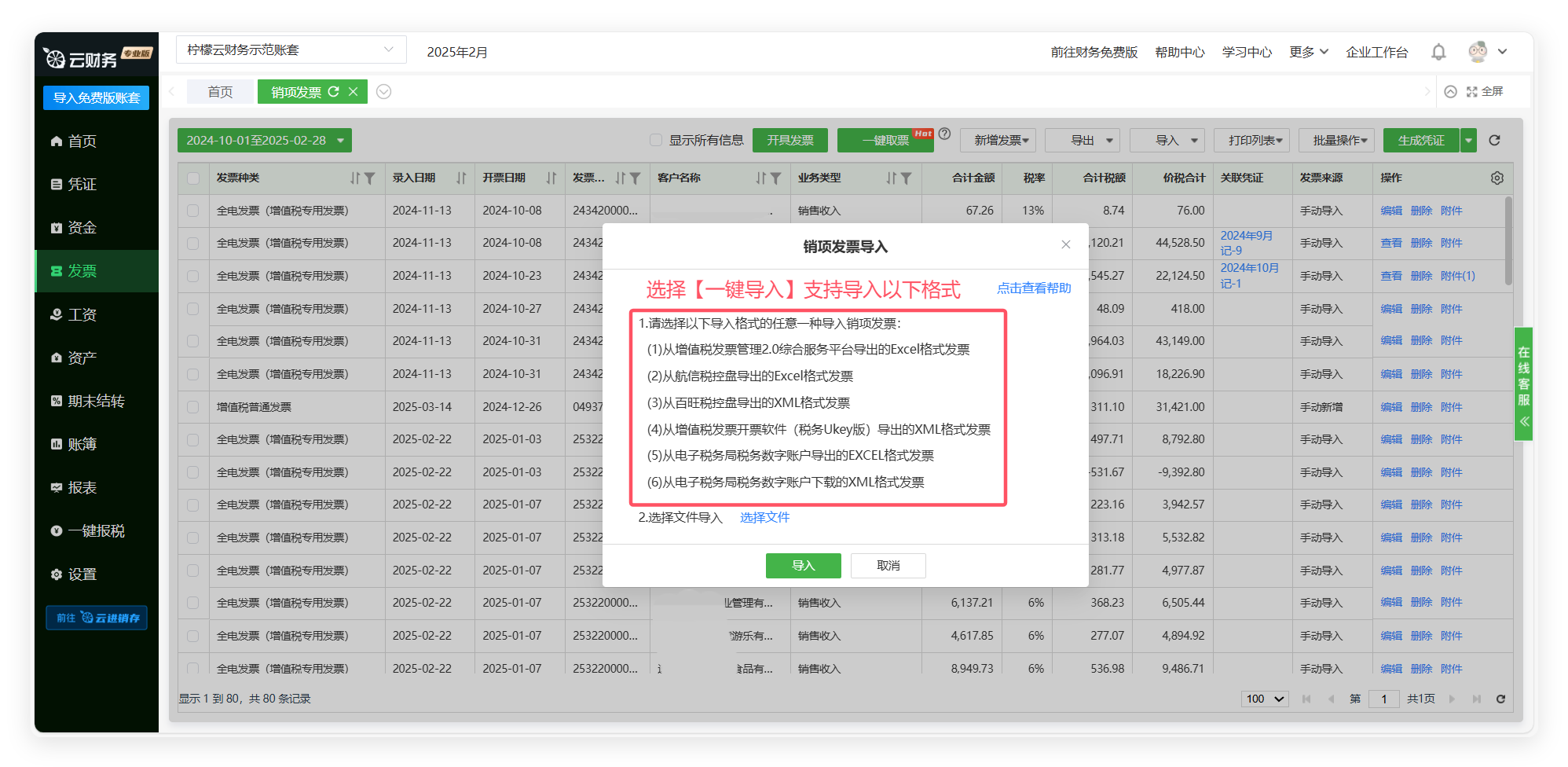Filter the 发票种类 column with funnel icon
The image size is (1568, 767).
point(370,178)
